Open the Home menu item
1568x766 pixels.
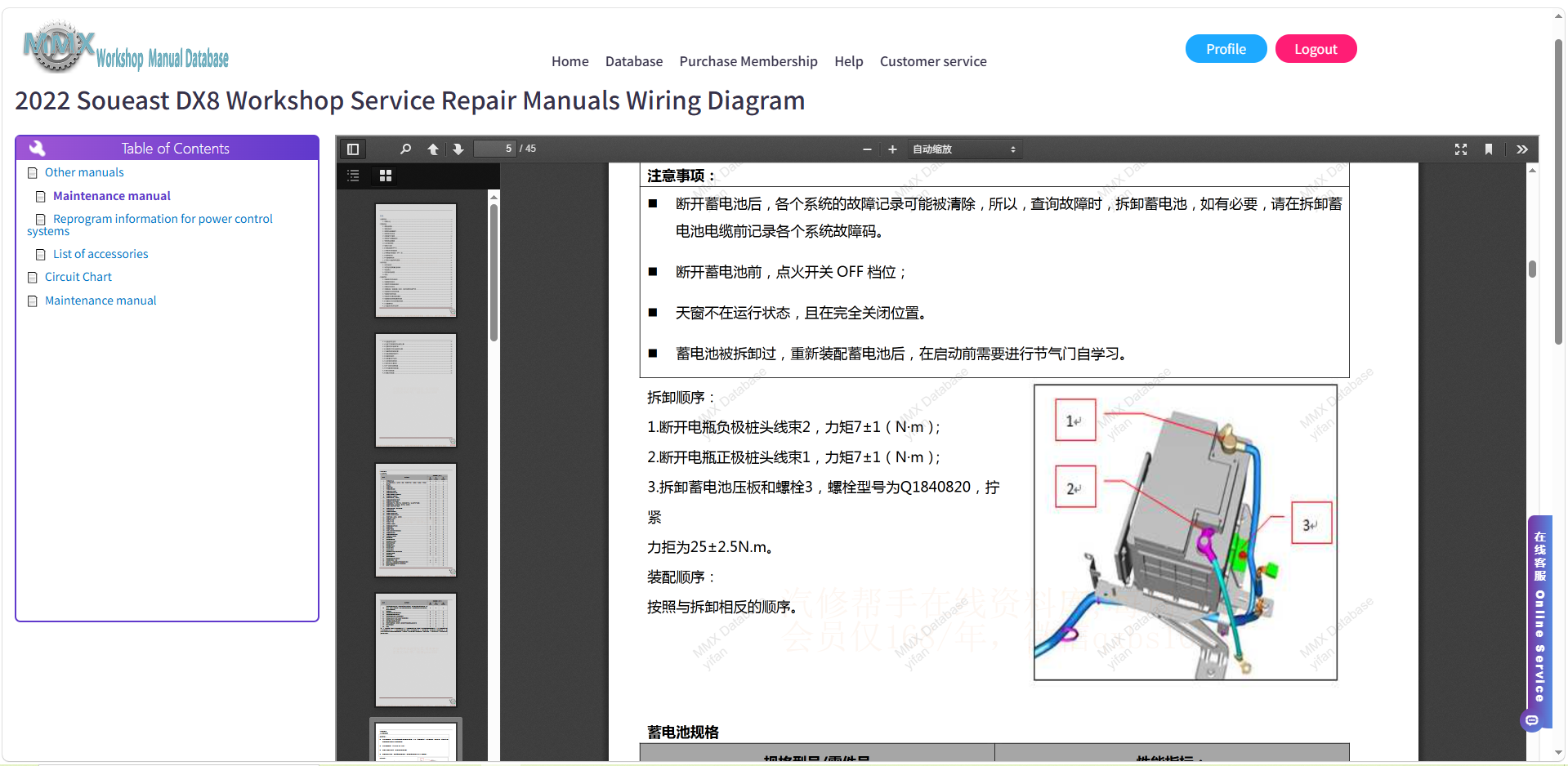tap(570, 61)
